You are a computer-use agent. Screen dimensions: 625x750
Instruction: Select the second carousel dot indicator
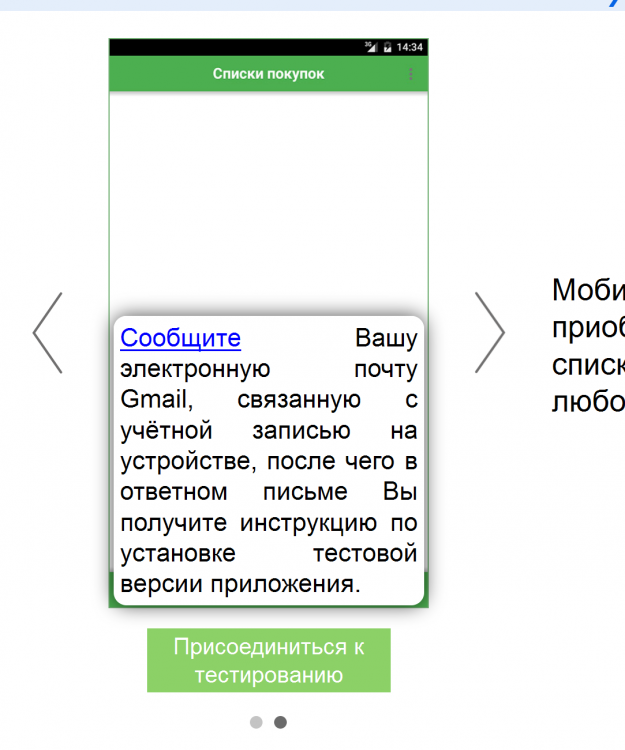pyautogui.click(x=280, y=722)
